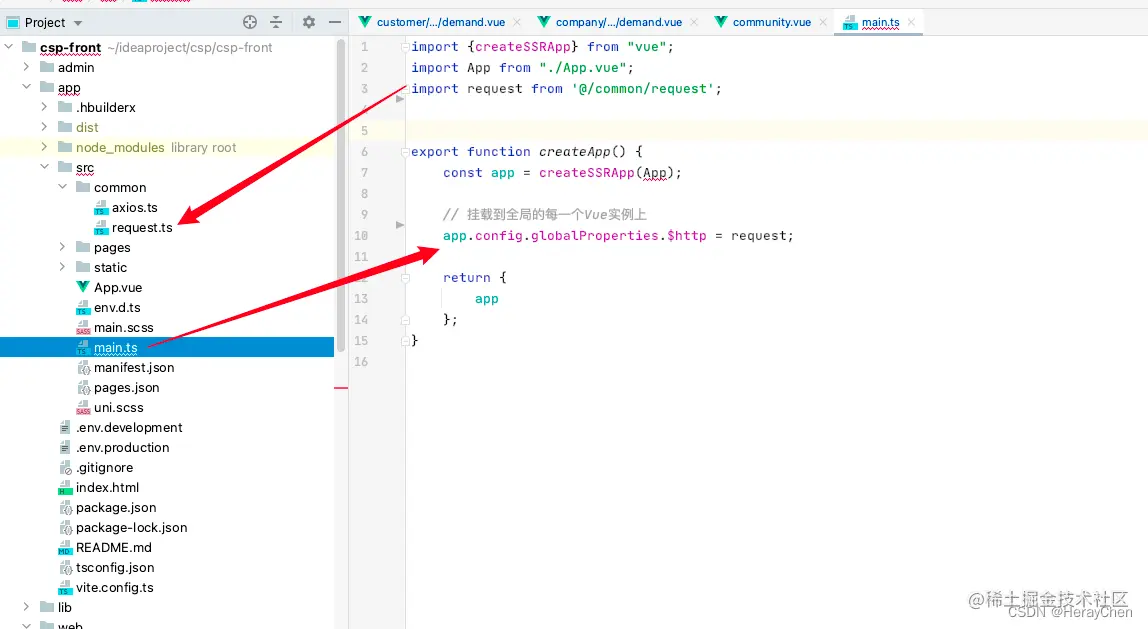Screen dimensions: 1148x629
Task: Fold the createApp function at line 6
Action: pos(404,152)
